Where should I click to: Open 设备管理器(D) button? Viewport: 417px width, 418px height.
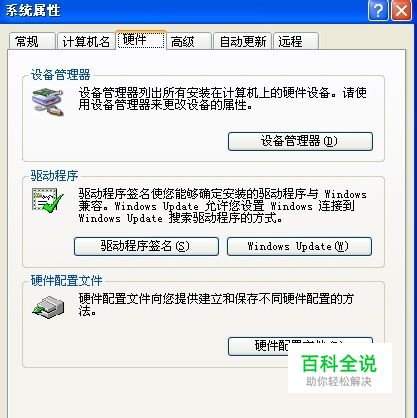(300, 141)
